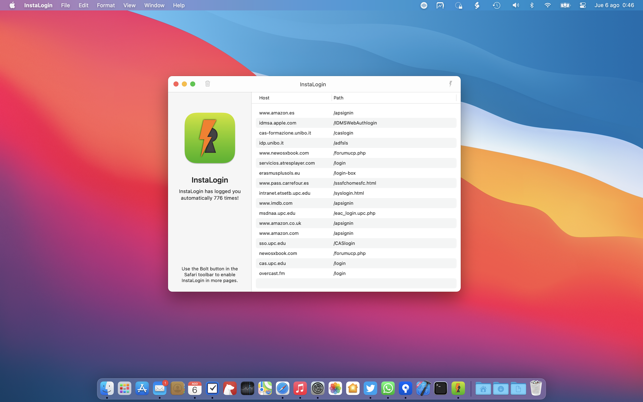Open Terminal from the dock

pos(440,388)
